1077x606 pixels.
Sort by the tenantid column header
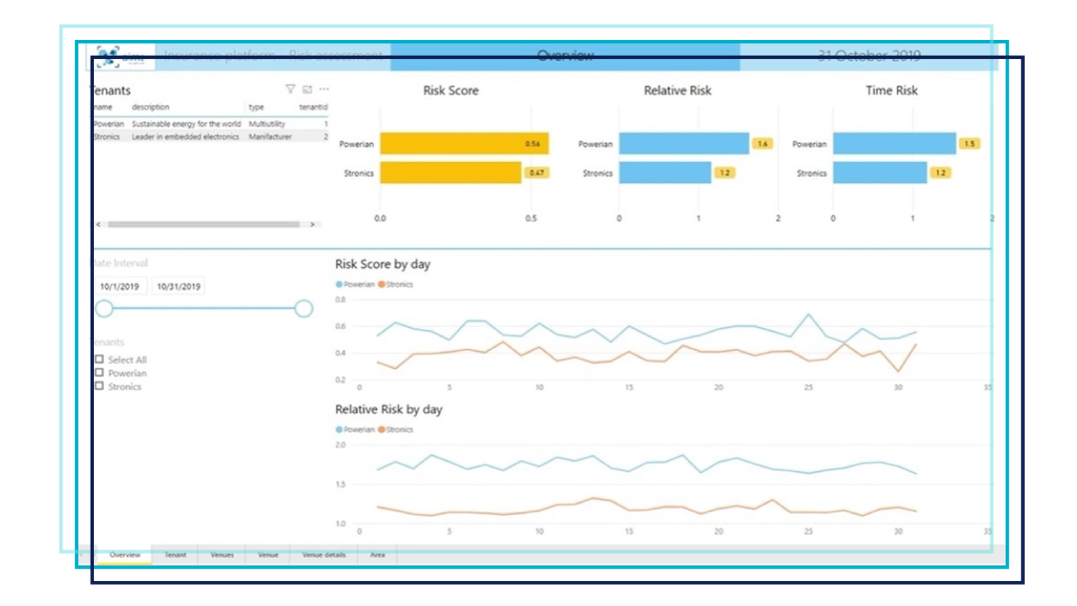tap(313, 107)
